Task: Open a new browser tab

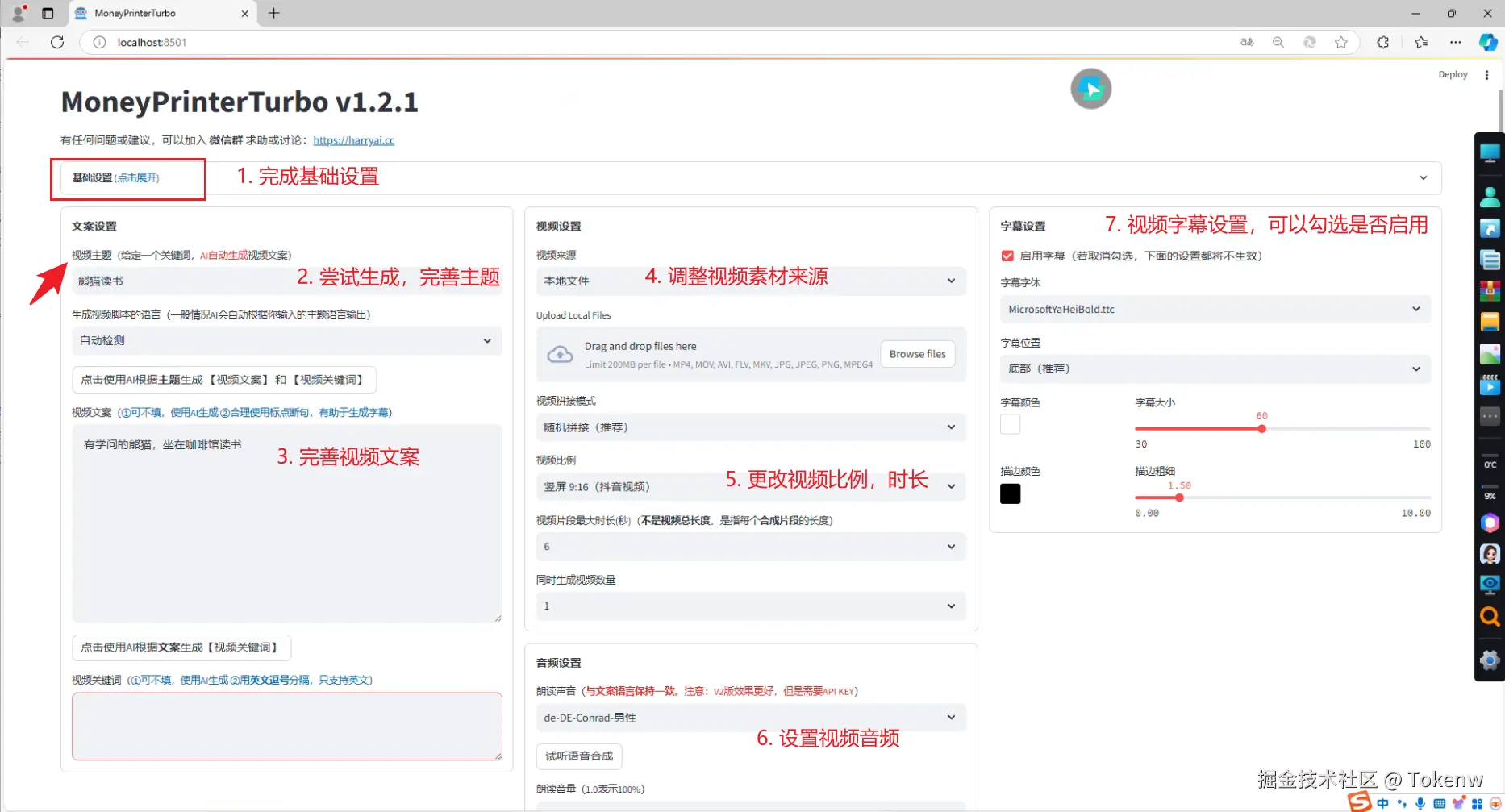Action: click(x=274, y=13)
